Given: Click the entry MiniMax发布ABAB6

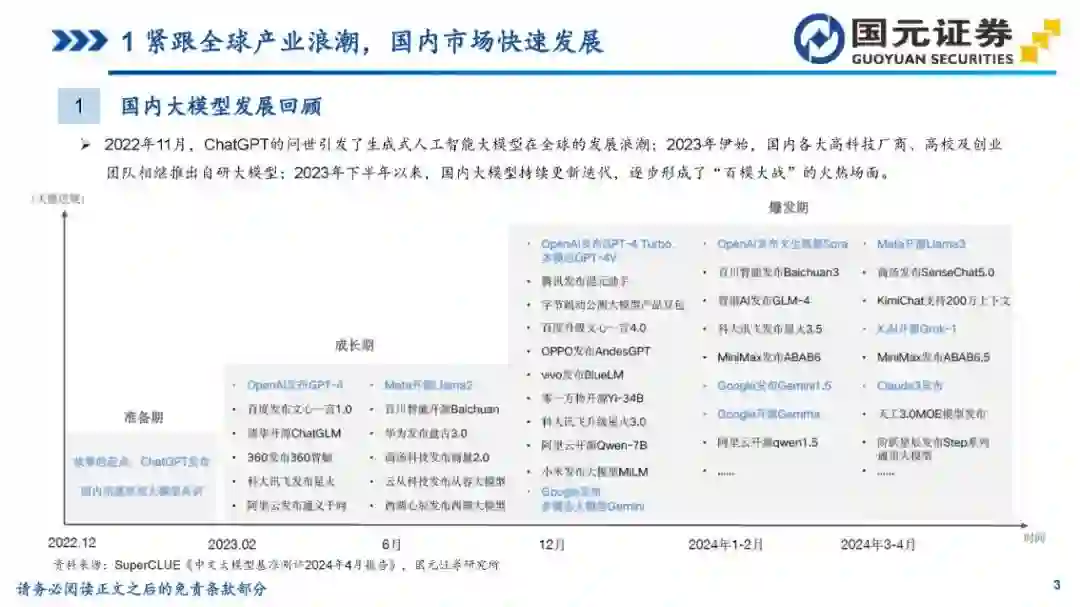Looking at the screenshot, I should (769, 357).
